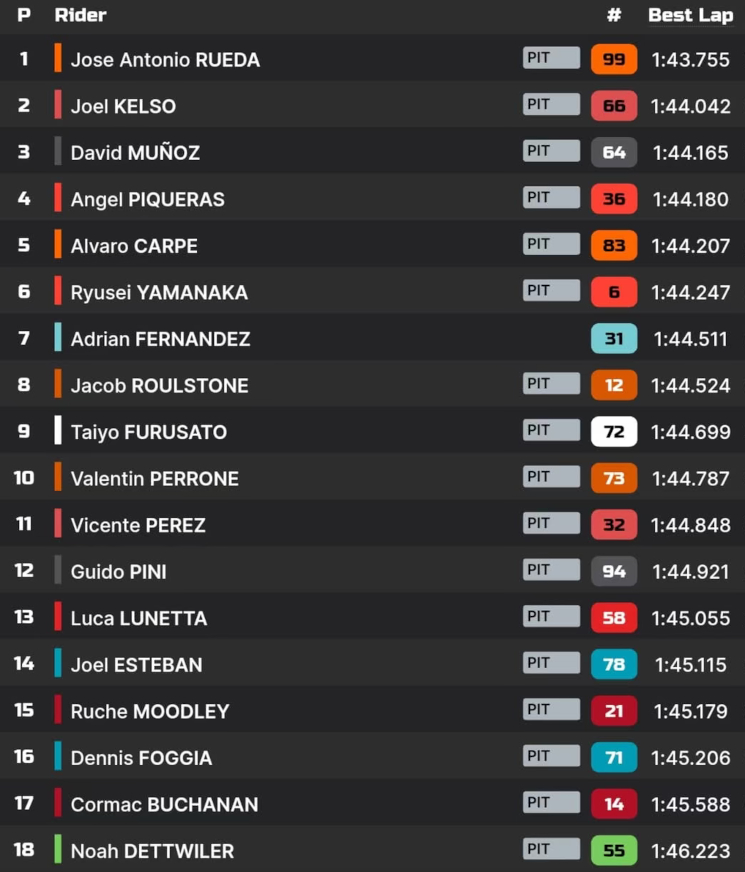745x872 pixels.
Task: Click the # number column header
Action: 614,15
